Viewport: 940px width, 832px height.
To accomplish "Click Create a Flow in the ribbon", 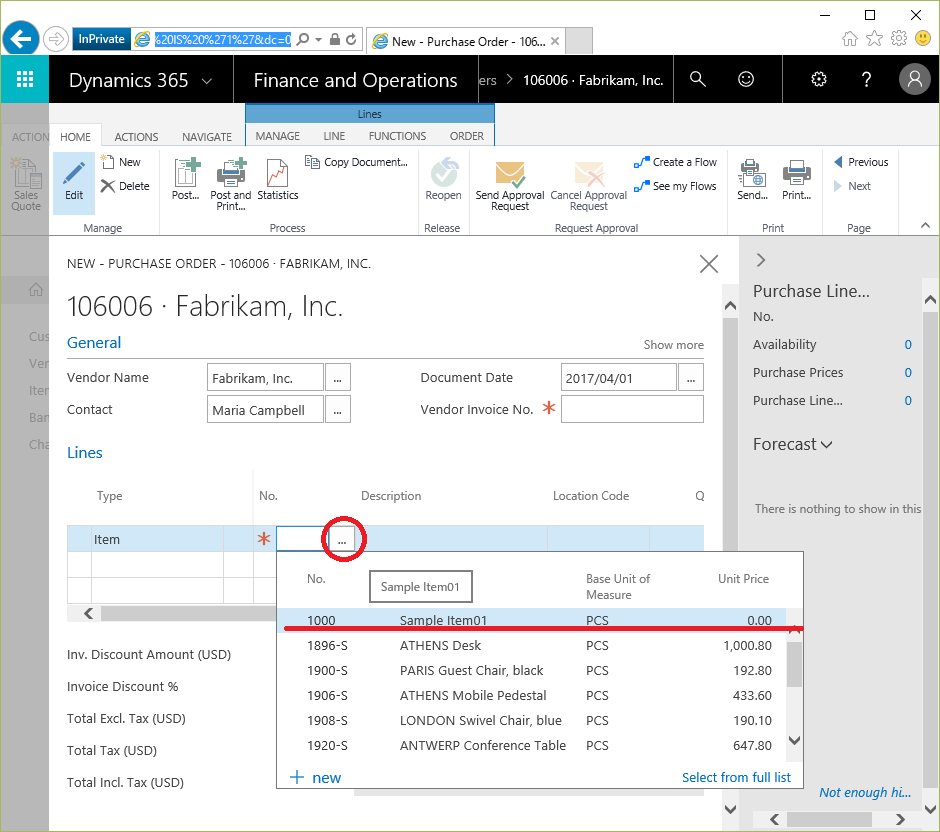I will pos(675,162).
